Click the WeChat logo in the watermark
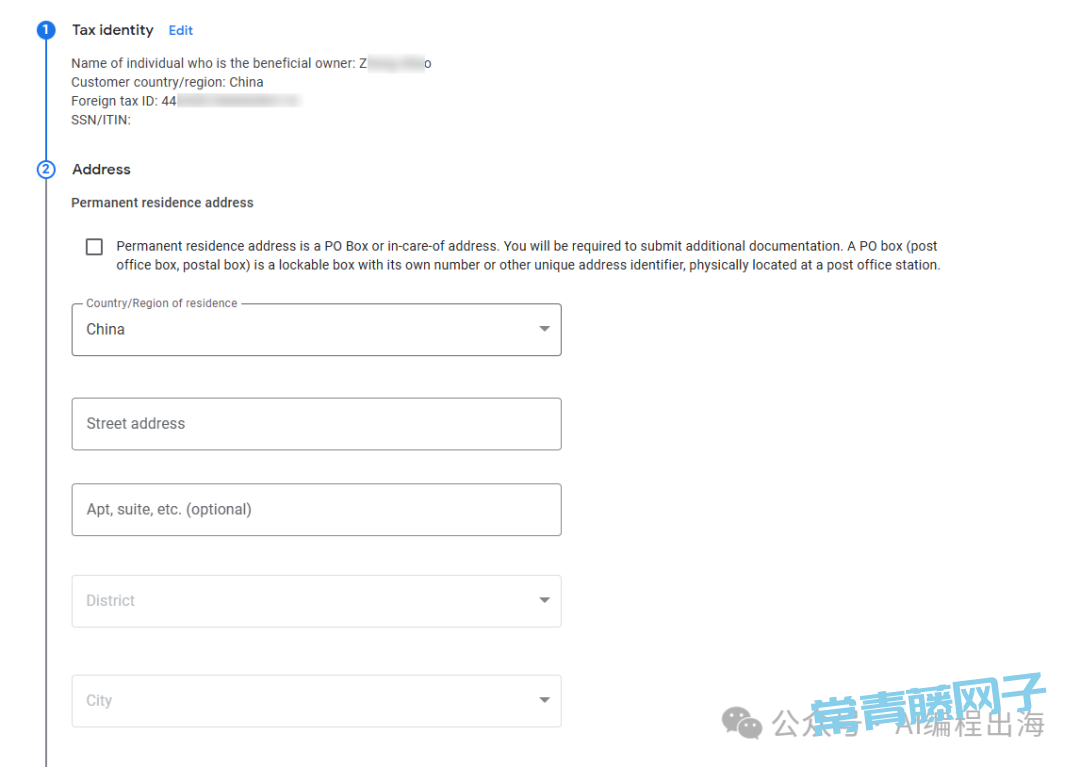1080x767 pixels. pos(742,721)
